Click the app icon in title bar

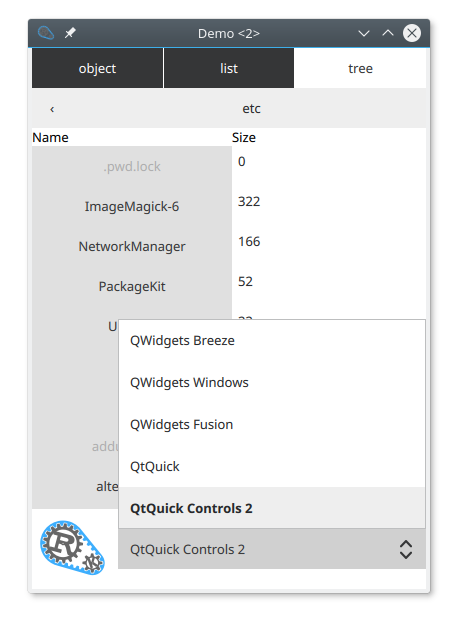[46, 33]
